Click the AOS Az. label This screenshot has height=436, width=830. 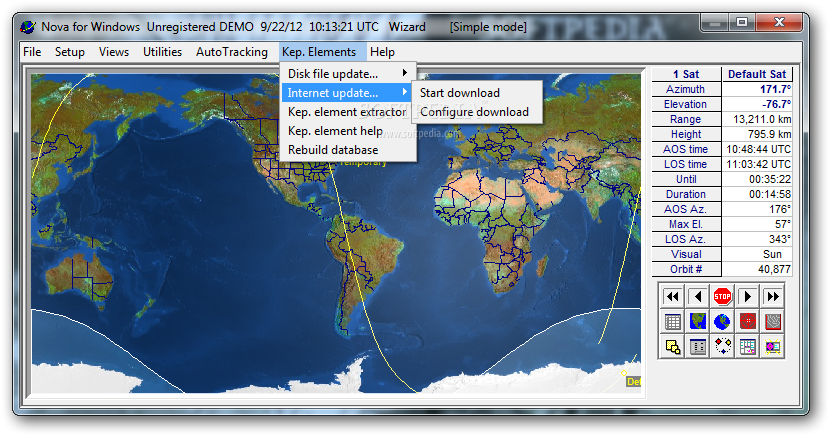coord(686,209)
